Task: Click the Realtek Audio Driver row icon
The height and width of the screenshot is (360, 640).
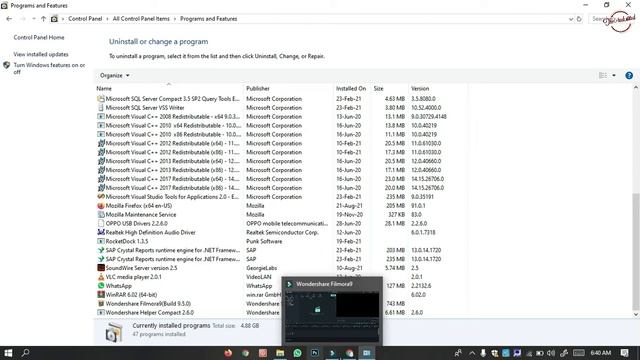Action: click(101, 232)
